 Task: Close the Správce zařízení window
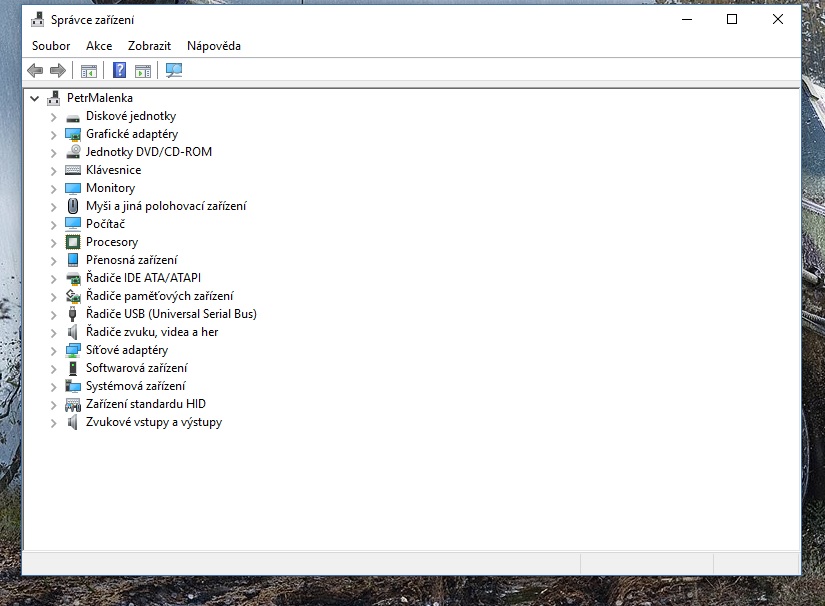pyautogui.click(x=778, y=19)
